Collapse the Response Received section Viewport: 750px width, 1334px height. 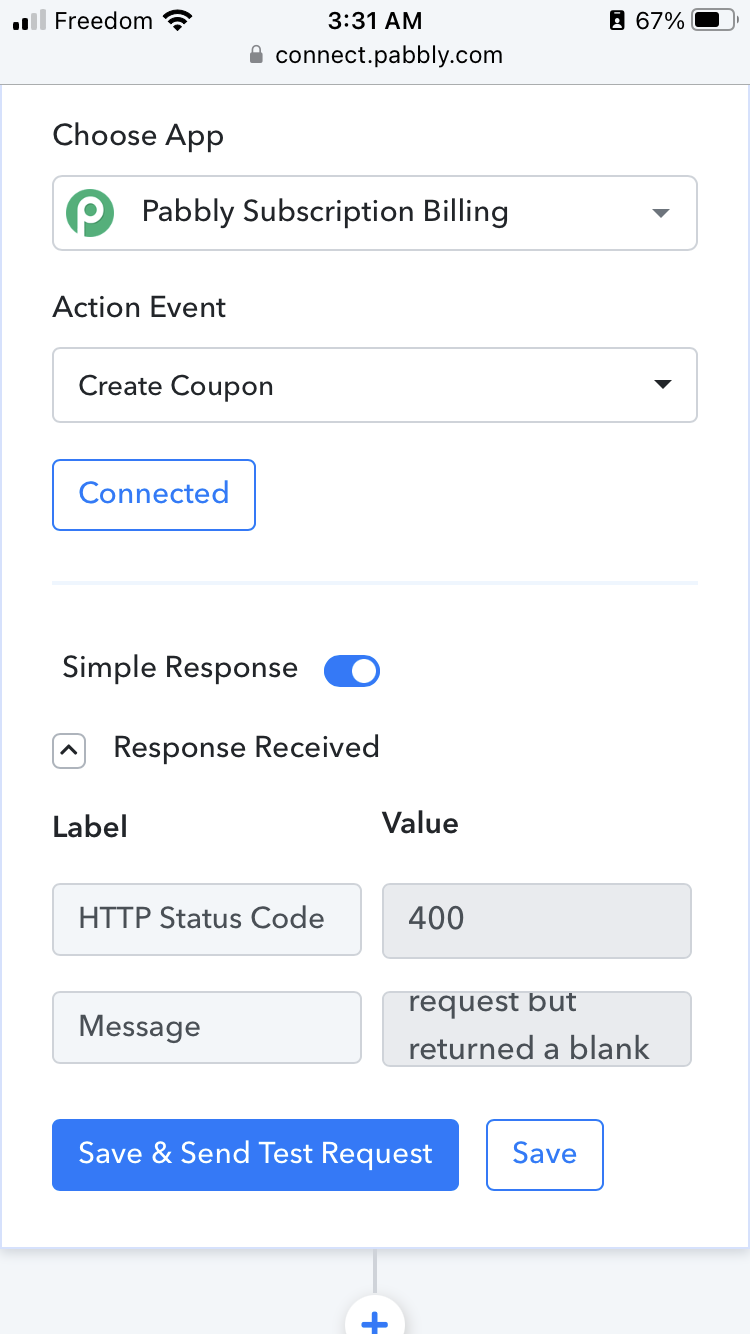click(x=68, y=750)
